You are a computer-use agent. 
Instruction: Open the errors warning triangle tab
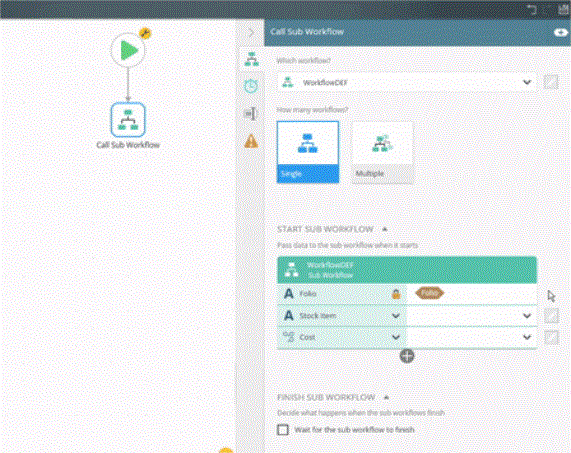pyautogui.click(x=251, y=141)
